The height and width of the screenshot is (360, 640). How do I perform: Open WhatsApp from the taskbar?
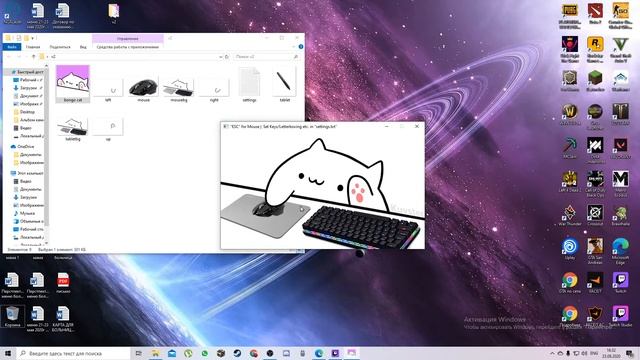(x=204, y=353)
